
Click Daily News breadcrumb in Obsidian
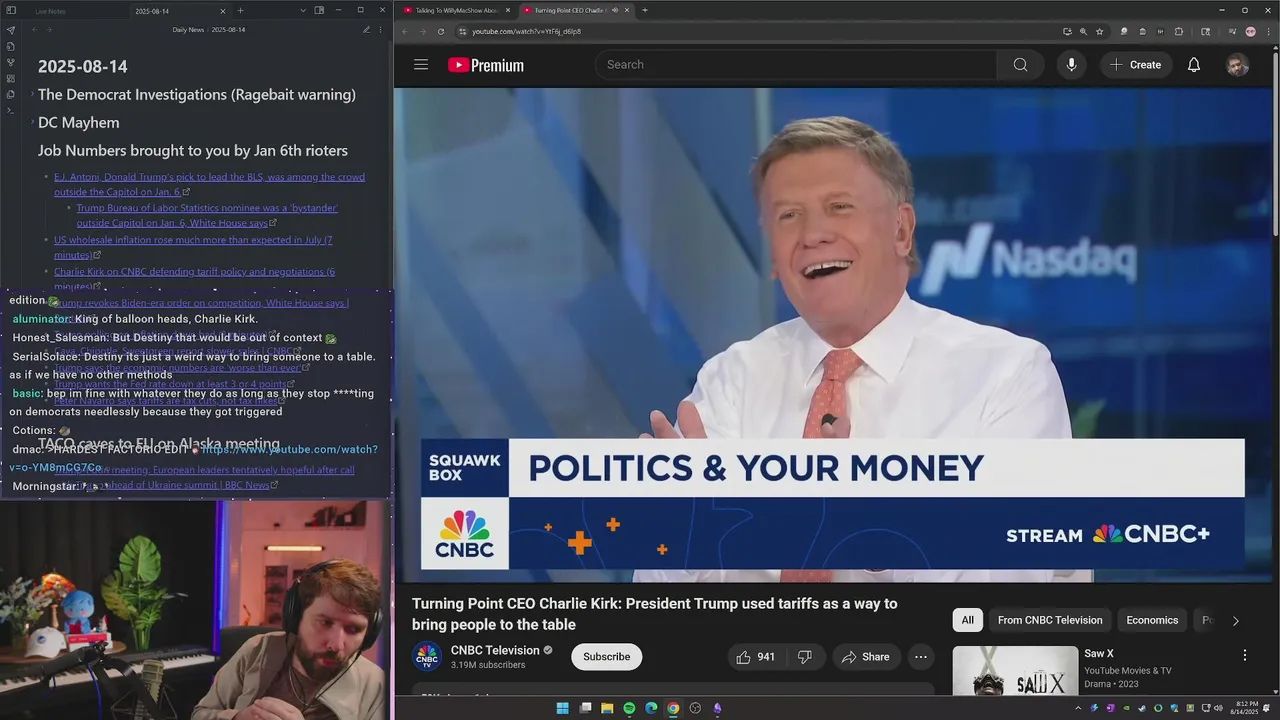click(188, 30)
